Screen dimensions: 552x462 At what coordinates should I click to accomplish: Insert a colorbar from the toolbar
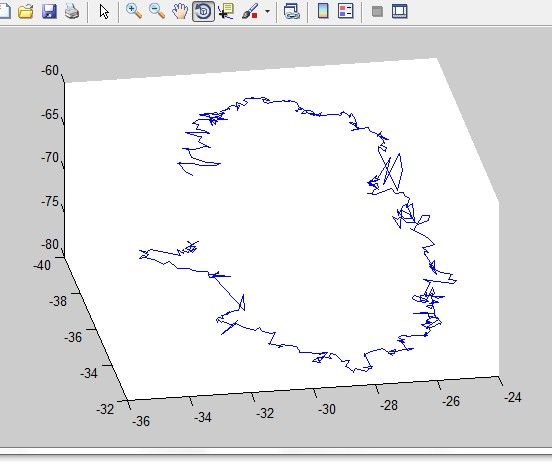[323, 11]
